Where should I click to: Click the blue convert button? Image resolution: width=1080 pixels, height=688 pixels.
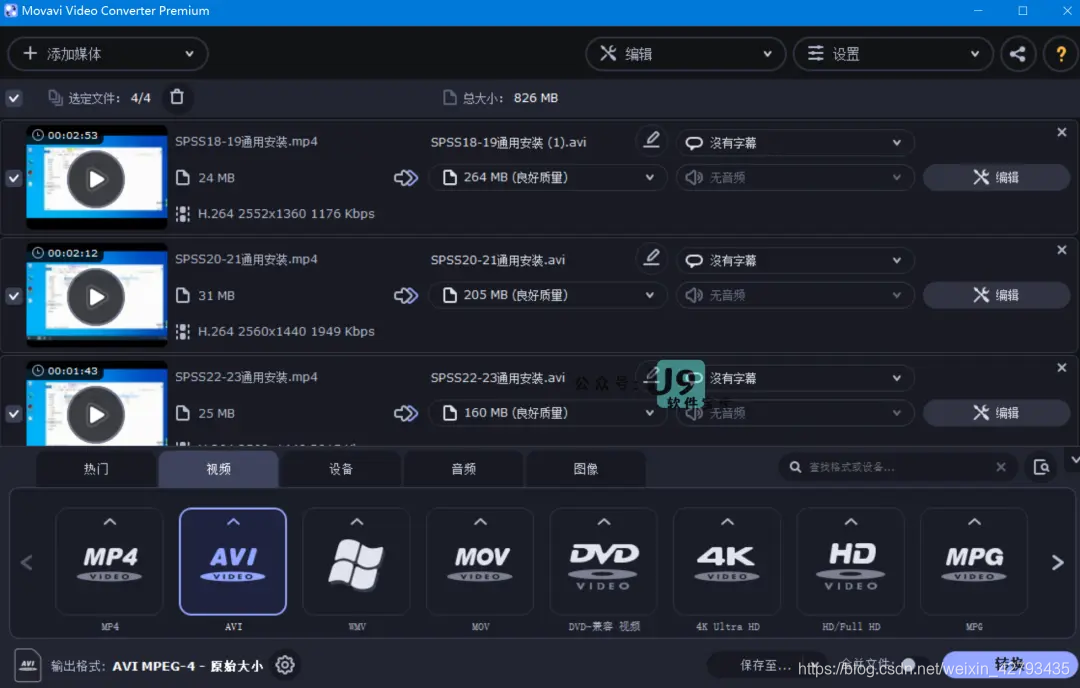(x=1010, y=665)
